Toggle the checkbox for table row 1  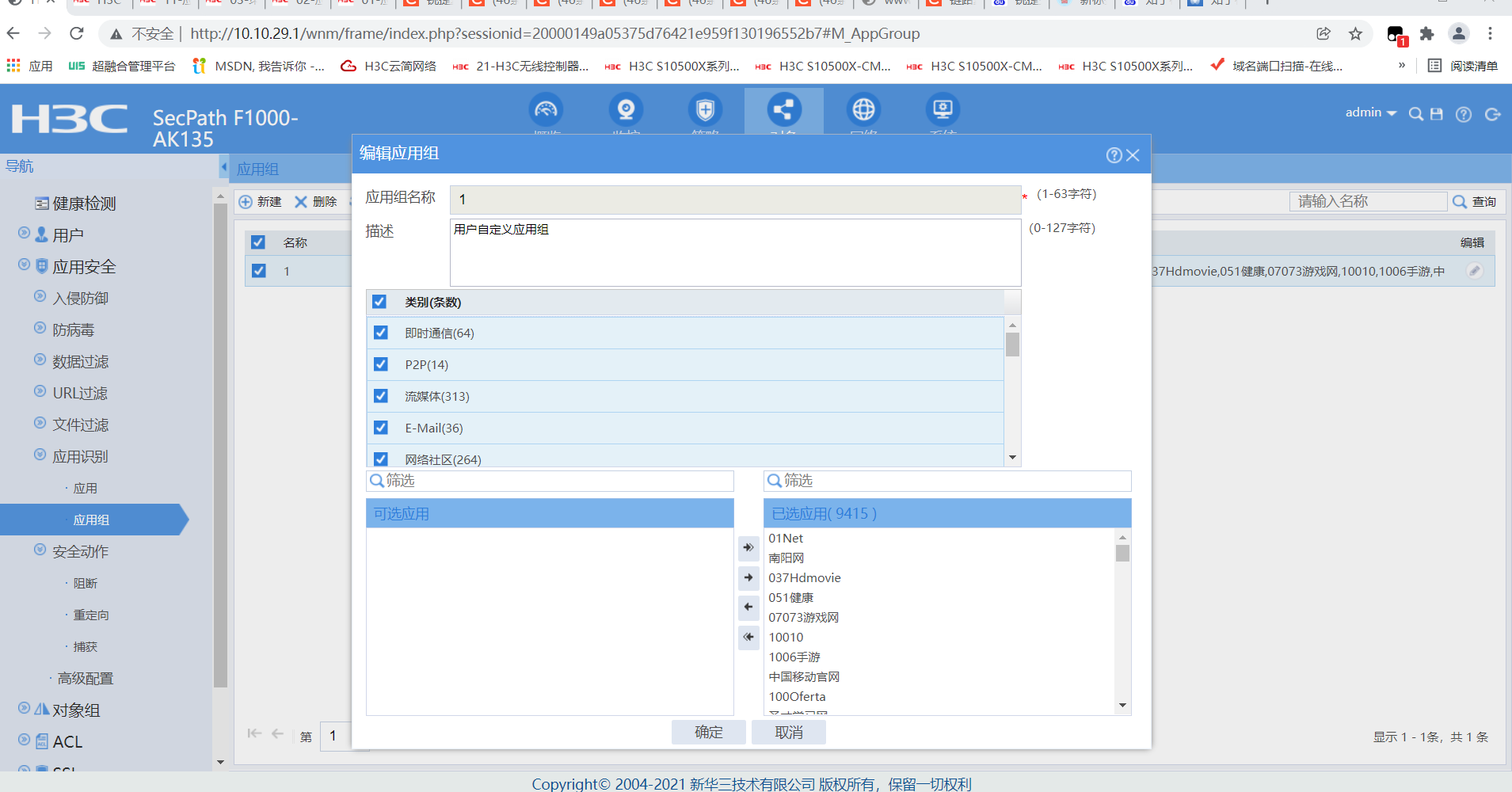tap(258, 271)
